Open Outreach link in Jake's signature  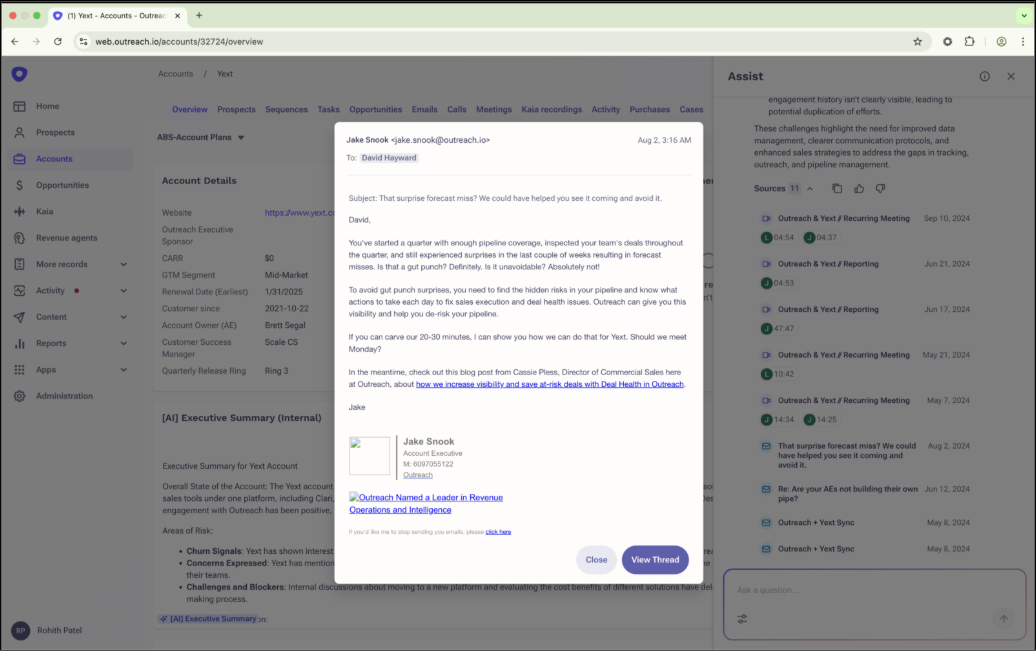click(418, 475)
